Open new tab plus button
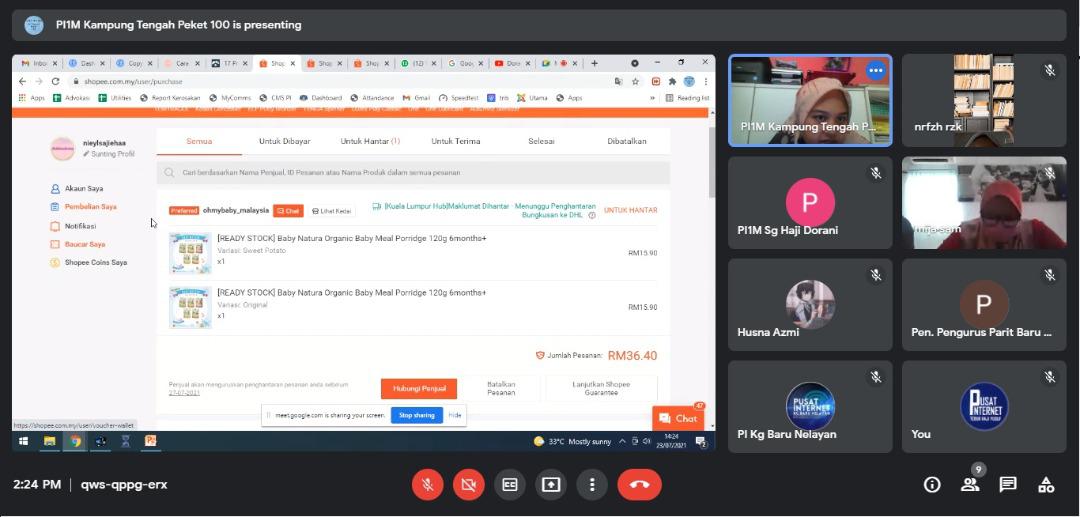This screenshot has height=517, width=1080. (594, 63)
